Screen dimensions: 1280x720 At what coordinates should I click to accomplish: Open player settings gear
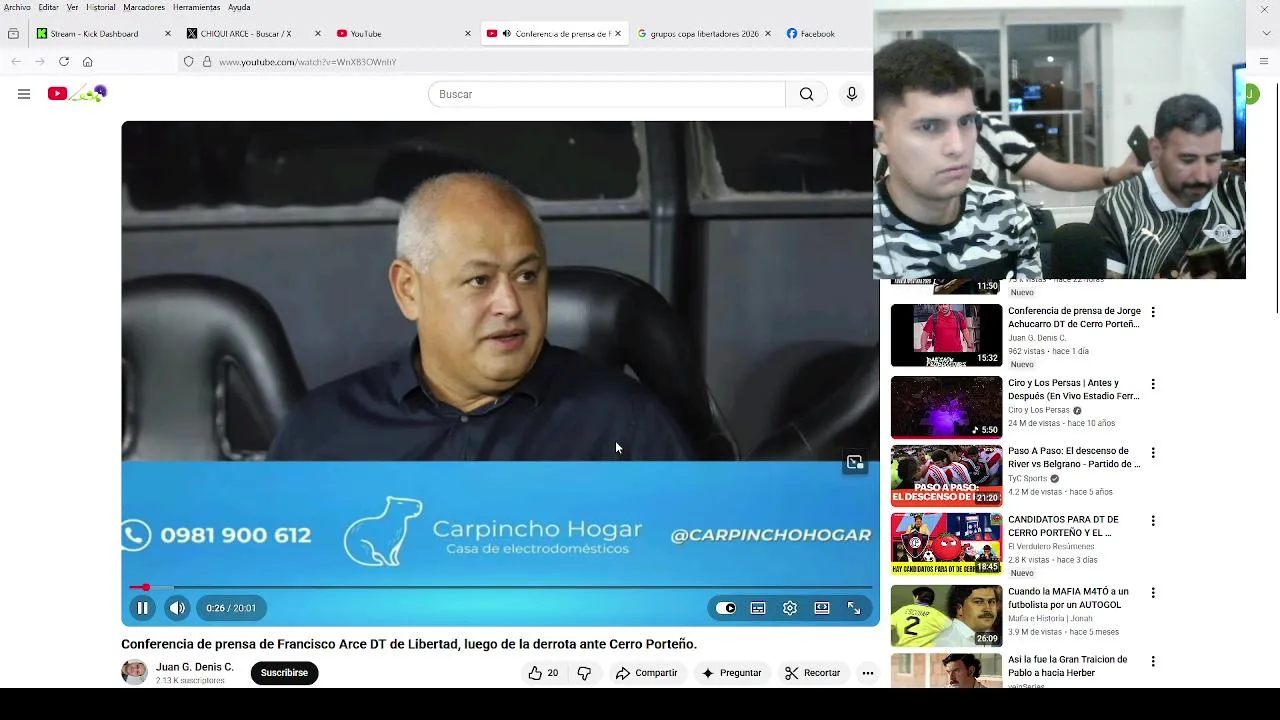click(x=790, y=608)
